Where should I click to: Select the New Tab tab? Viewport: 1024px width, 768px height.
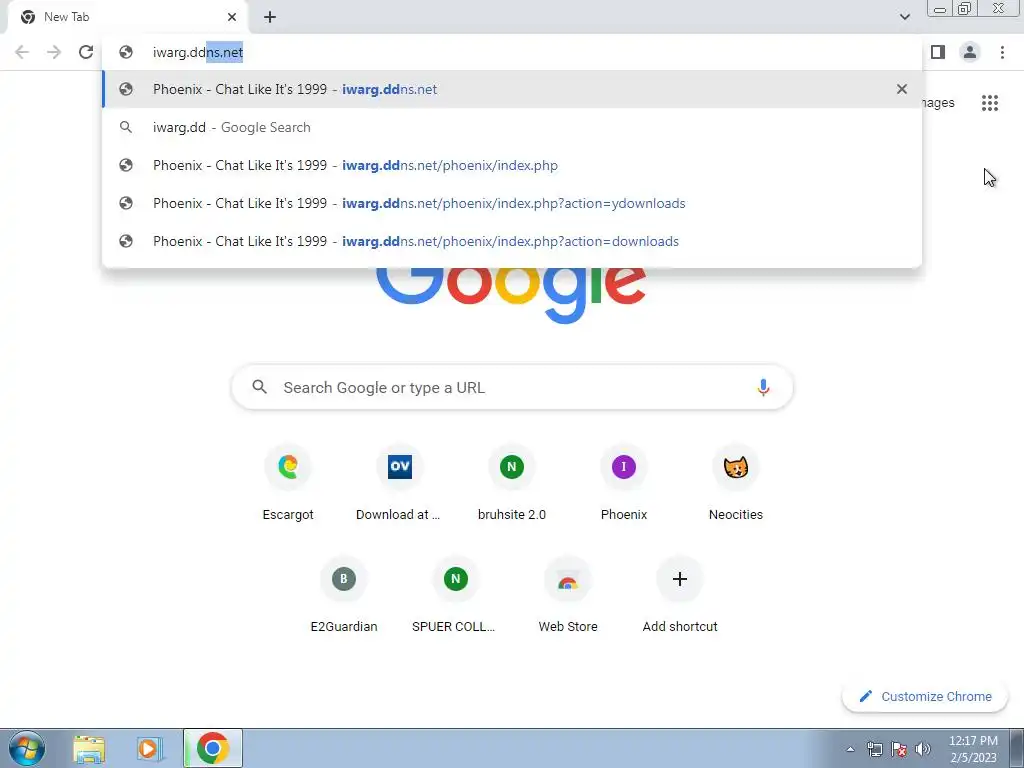(129, 17)
